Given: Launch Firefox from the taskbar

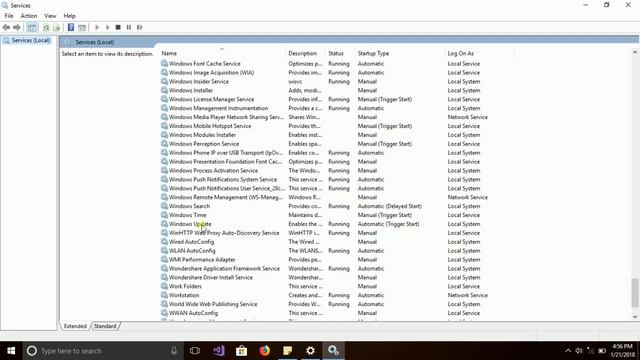Looking at the screenshot, I should 264,351.
